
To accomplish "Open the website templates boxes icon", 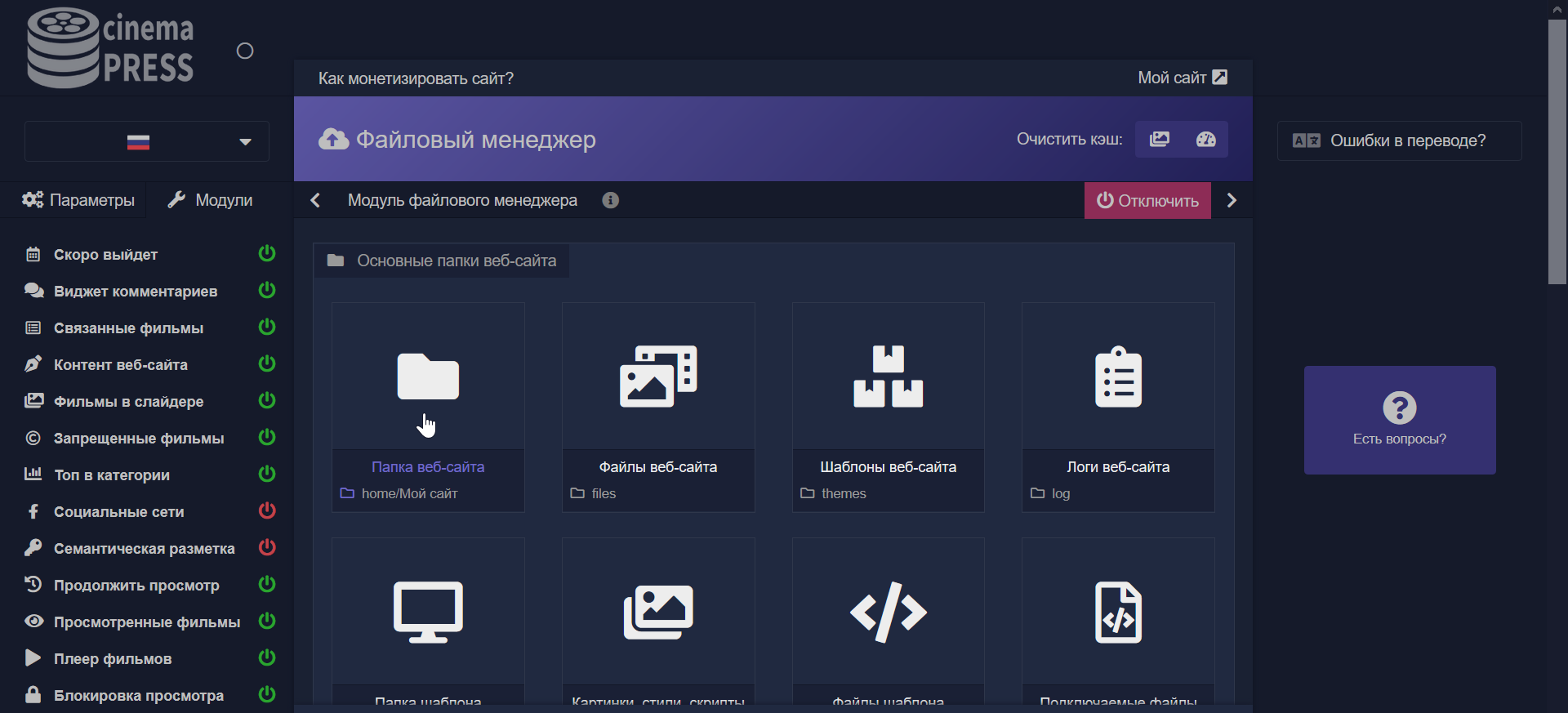I will pos(888,377).
